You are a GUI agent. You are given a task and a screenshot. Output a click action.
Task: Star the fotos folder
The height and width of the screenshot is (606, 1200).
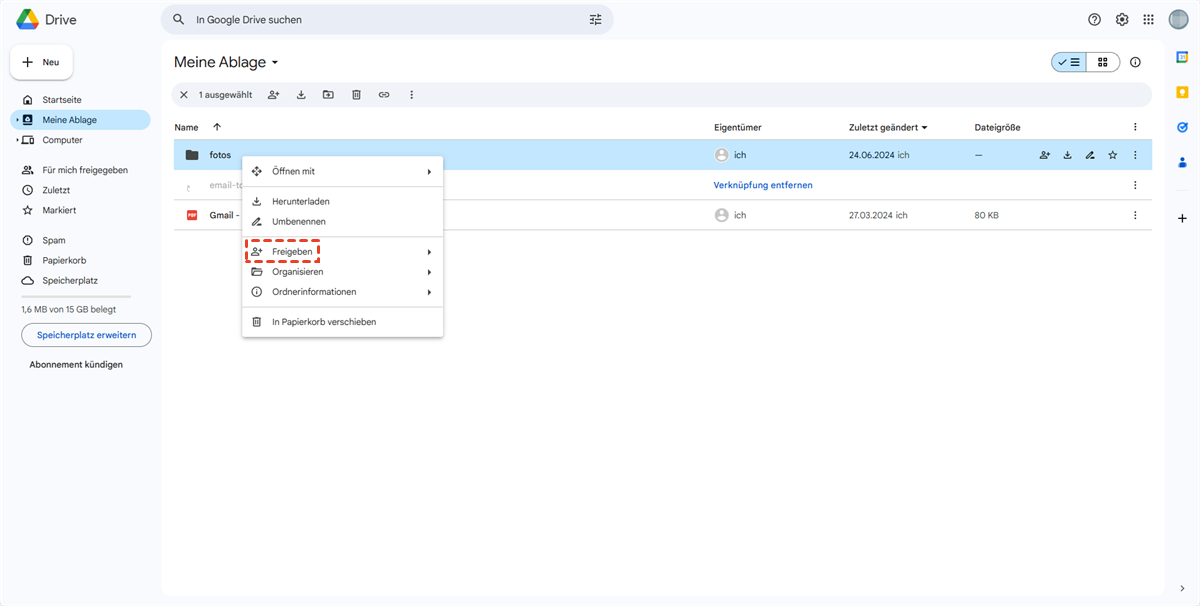(1112, 155)
